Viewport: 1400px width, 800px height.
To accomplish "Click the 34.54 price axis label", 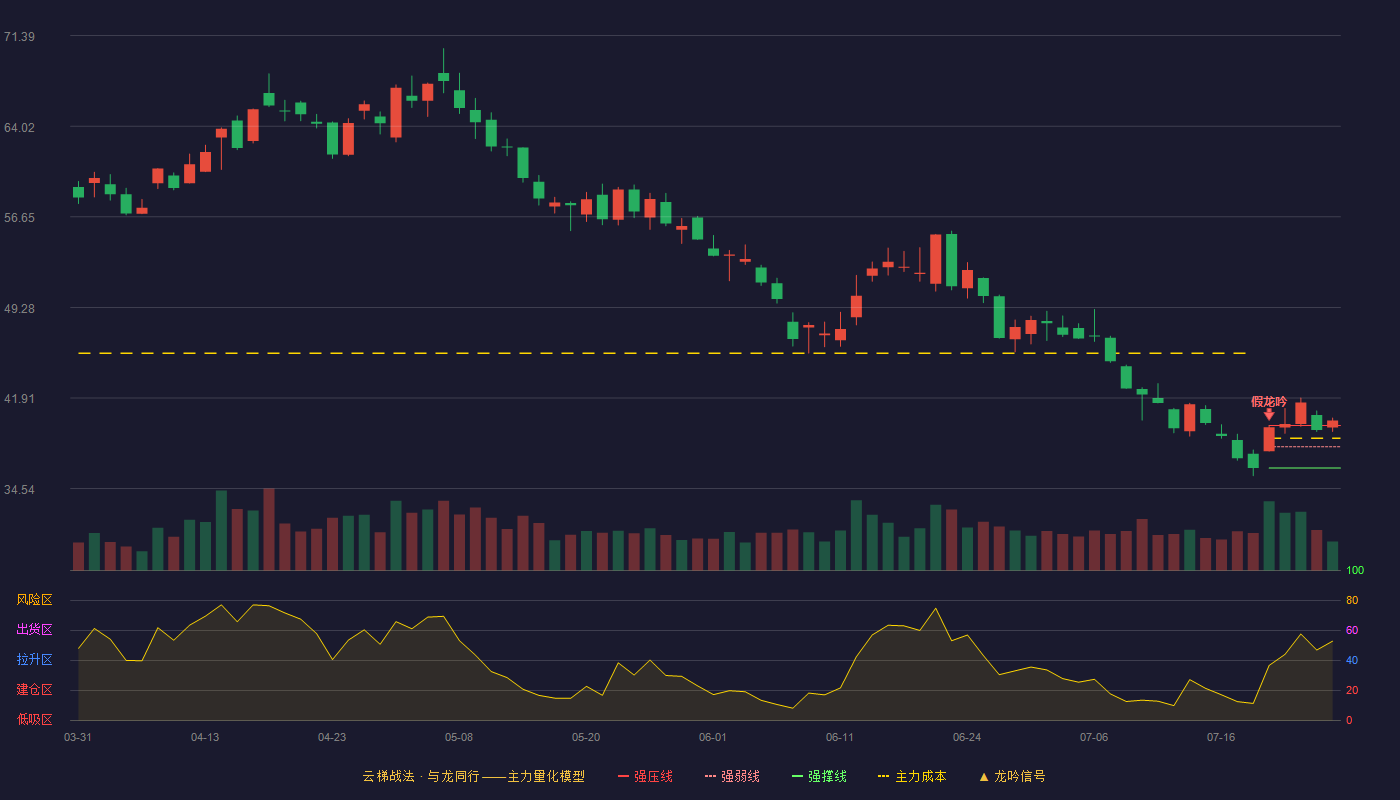I will coord(19,489).
